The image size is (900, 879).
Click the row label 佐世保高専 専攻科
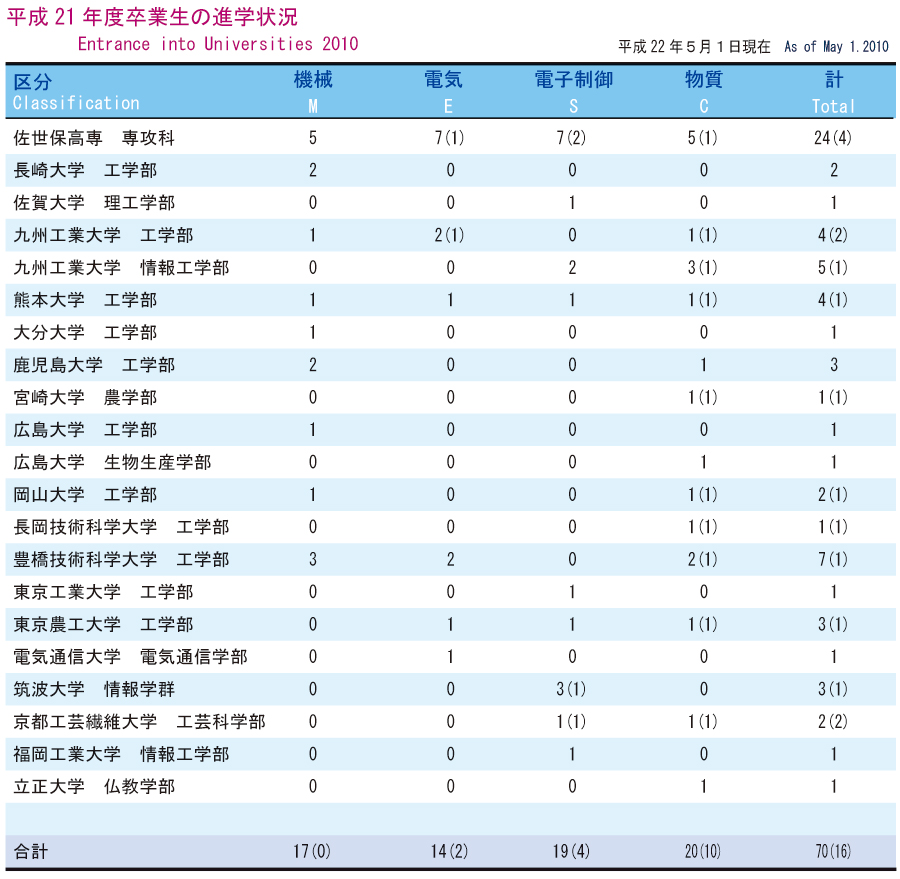(x=94, y=138)
